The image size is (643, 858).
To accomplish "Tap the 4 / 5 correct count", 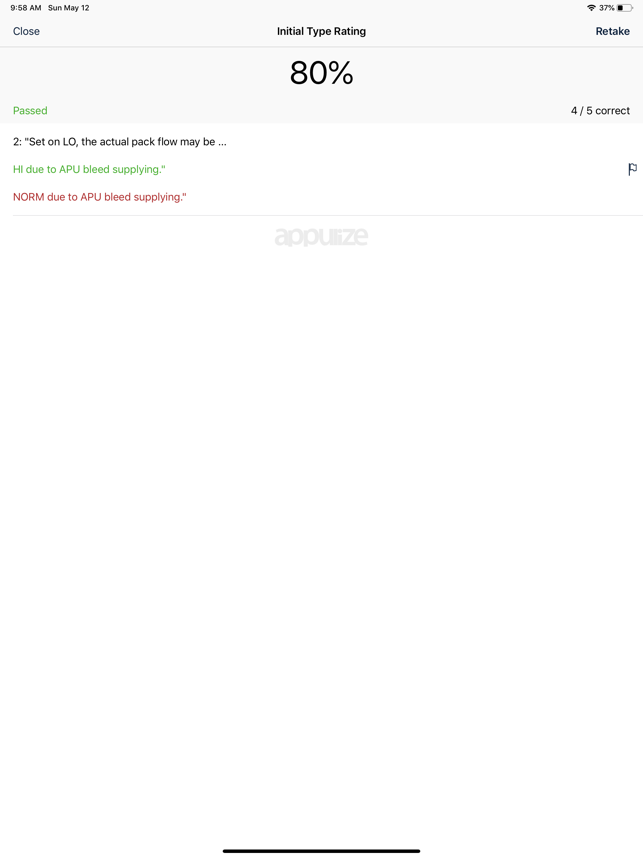I will point(600,111).
